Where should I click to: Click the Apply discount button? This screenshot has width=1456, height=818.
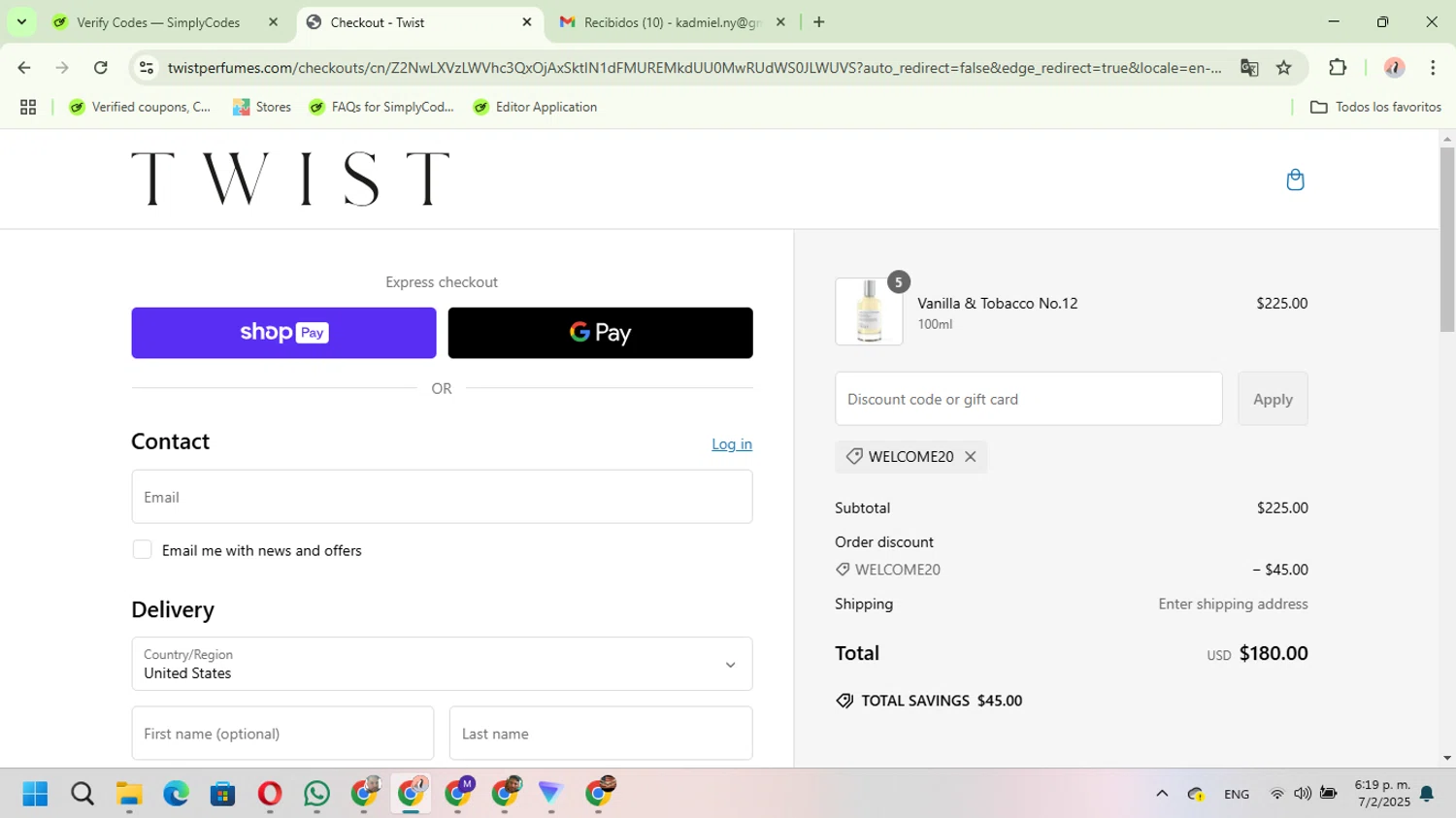(x=1273, y=399)
